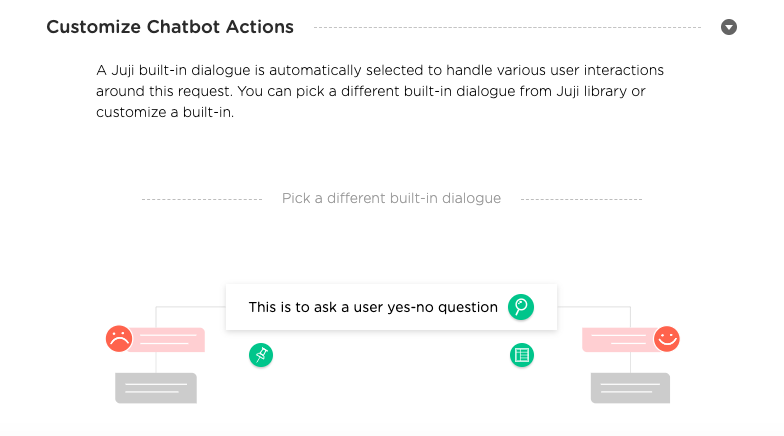Click "customize a built-in." phrase in the description

pyautogui.click(x=165, y=112)
